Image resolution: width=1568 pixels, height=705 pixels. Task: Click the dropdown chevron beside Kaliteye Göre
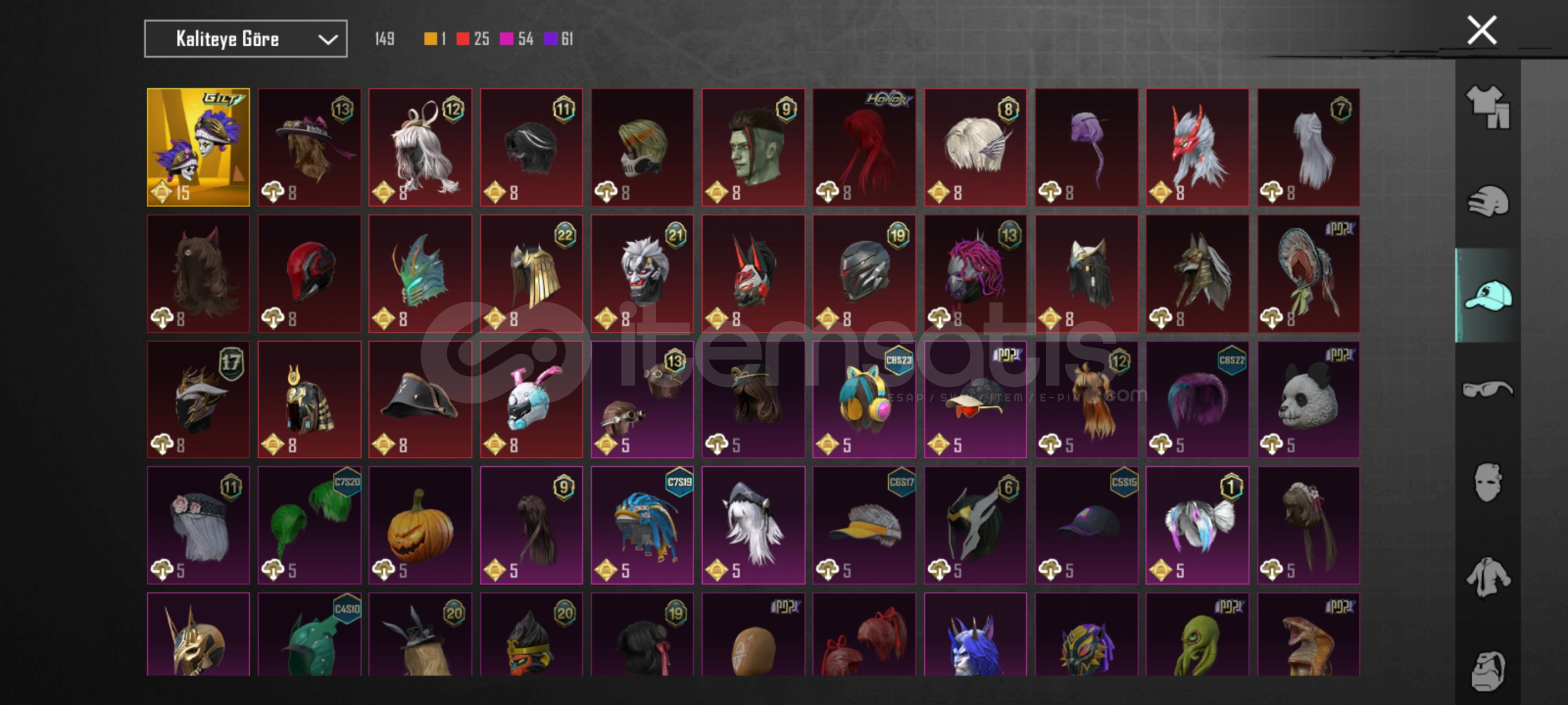click(x=327, y=40)
